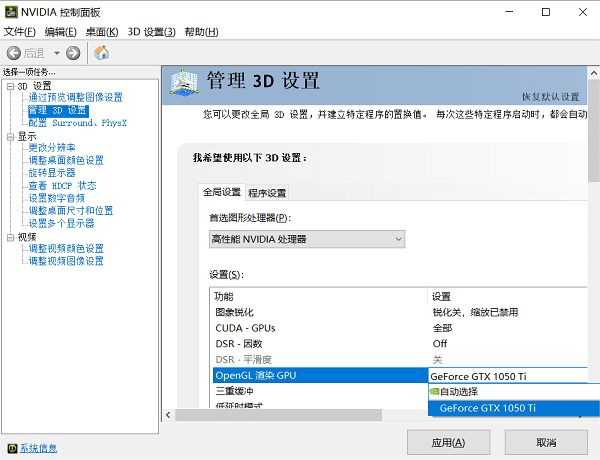Open the back button history dropdown arrow
Viewport: 600px width, 460px height.
click(x=56, y=52)
